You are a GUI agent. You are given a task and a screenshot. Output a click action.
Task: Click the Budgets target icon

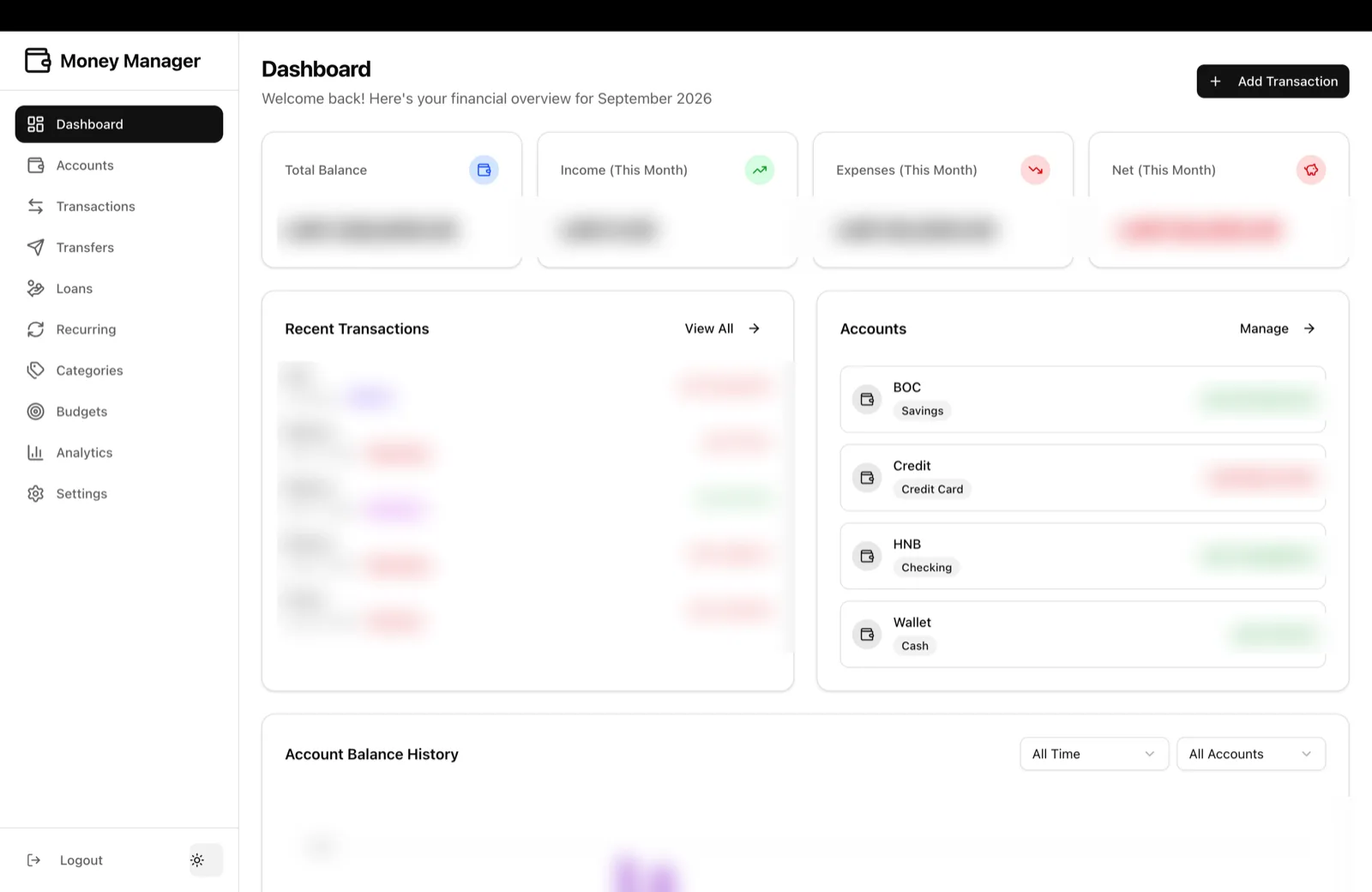35,412
